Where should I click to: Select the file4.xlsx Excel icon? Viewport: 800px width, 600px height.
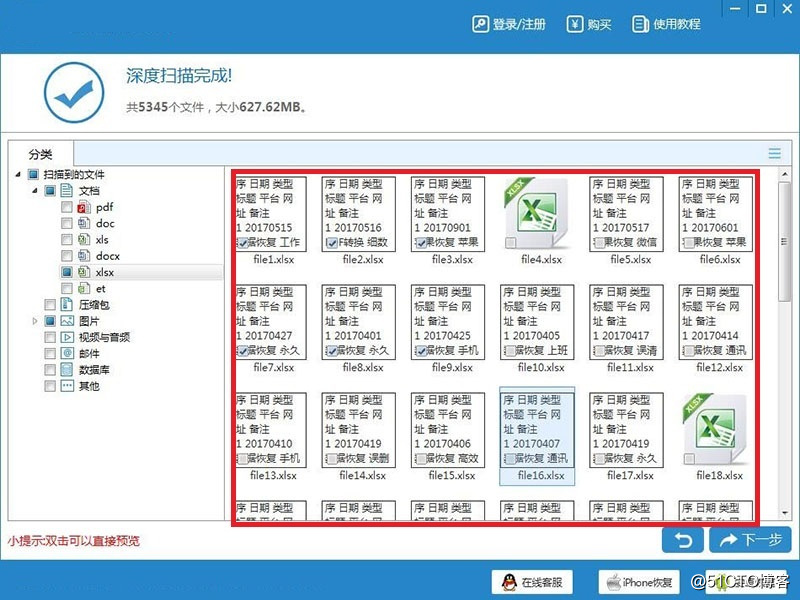[x=535, y=214]
